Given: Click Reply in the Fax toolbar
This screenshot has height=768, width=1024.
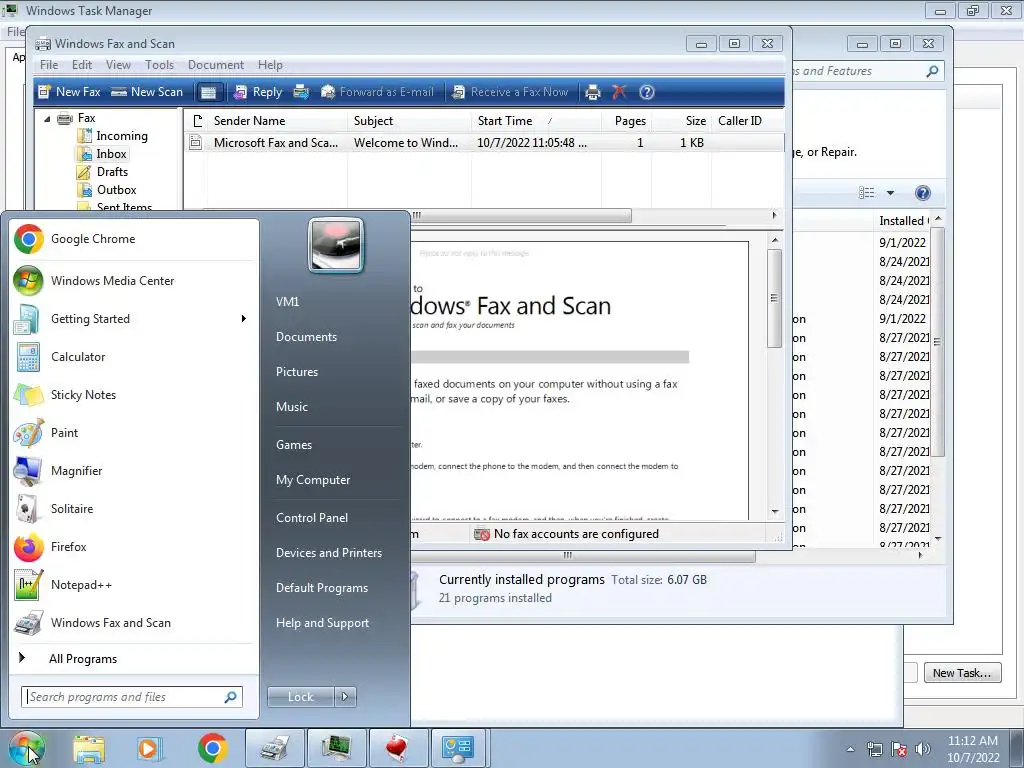Looking at the screenshot, I should (x=258, y=92).
